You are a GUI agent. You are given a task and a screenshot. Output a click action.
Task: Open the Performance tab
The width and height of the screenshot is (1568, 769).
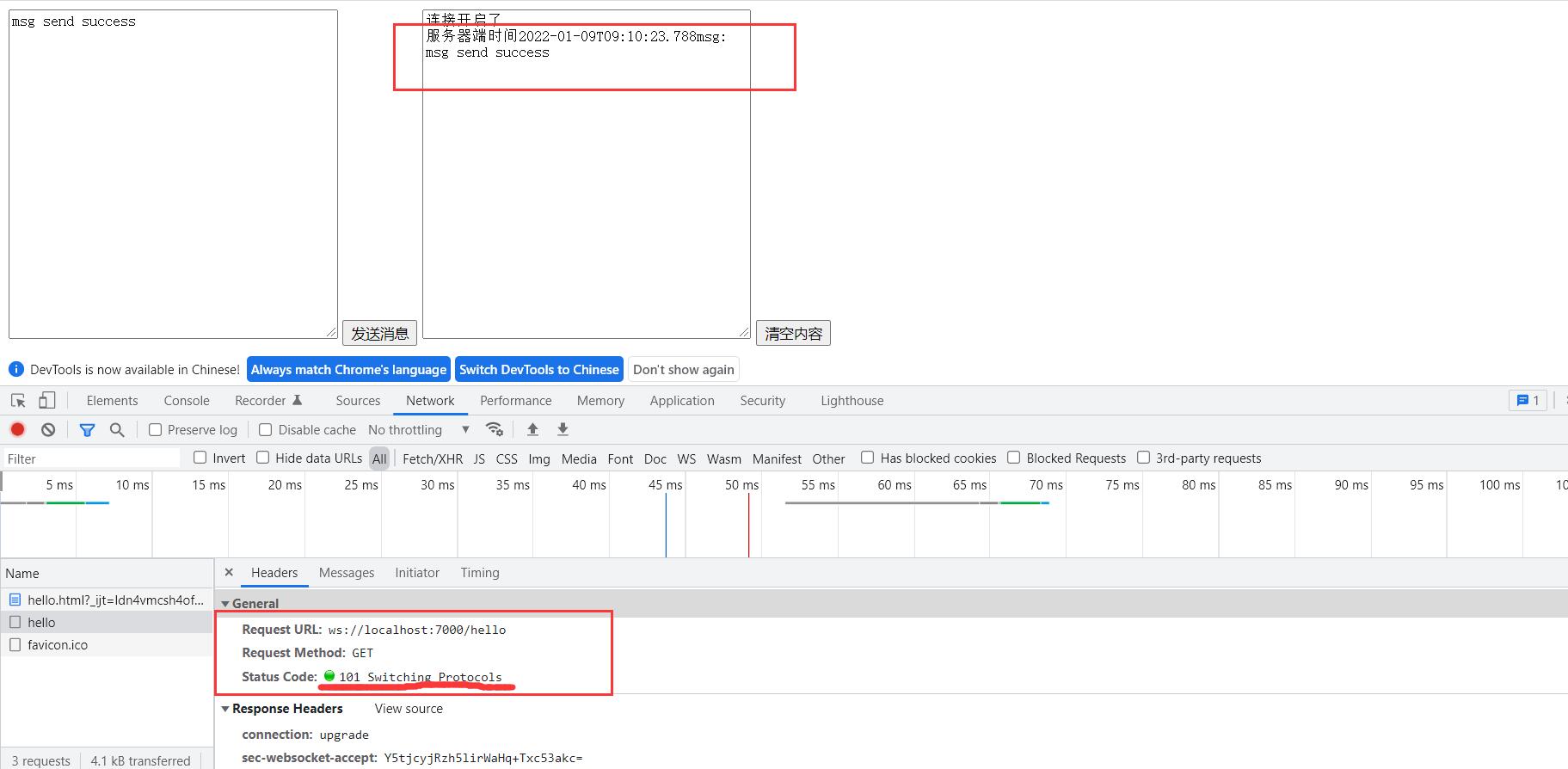pos(516,401)
